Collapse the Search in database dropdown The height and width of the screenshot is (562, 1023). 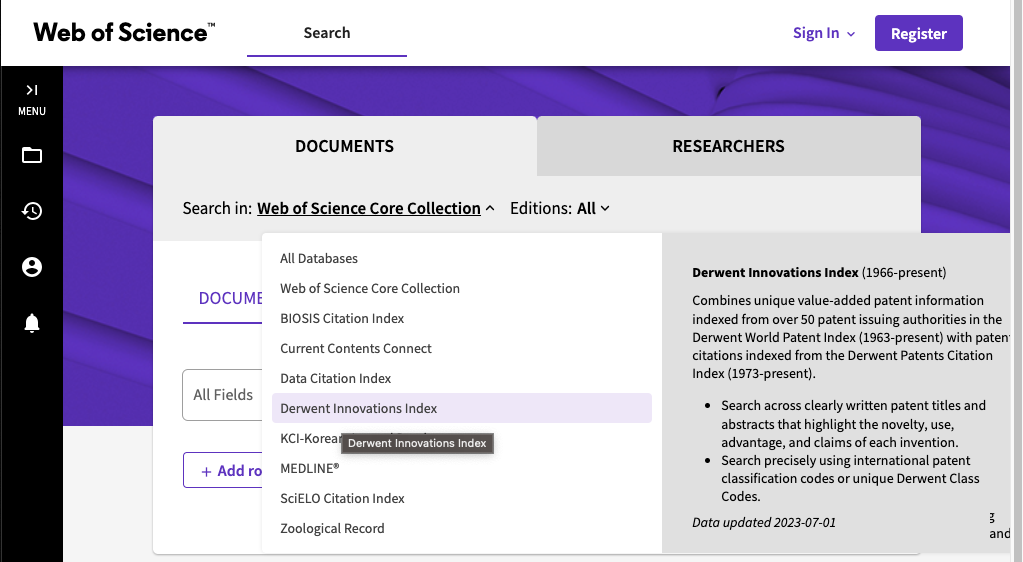(x=375, y=208)
